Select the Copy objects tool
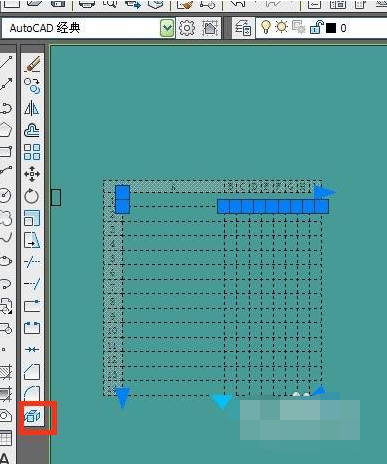This screenshot has width=387, height=464. (32, 85)
